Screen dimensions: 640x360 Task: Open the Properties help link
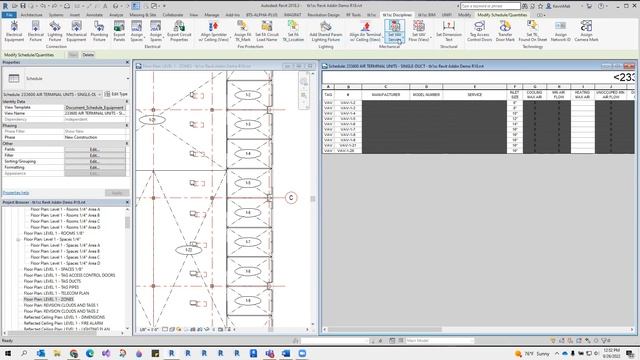pos(16,193)
